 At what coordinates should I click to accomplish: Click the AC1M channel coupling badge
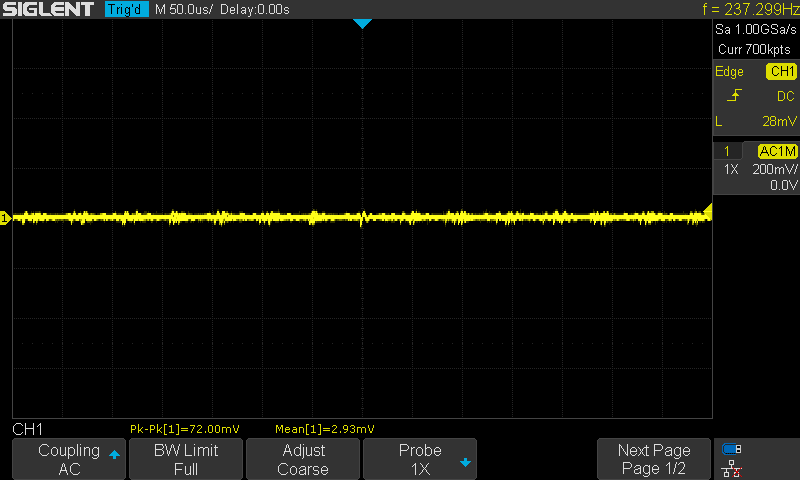click(x=776, y=151)
